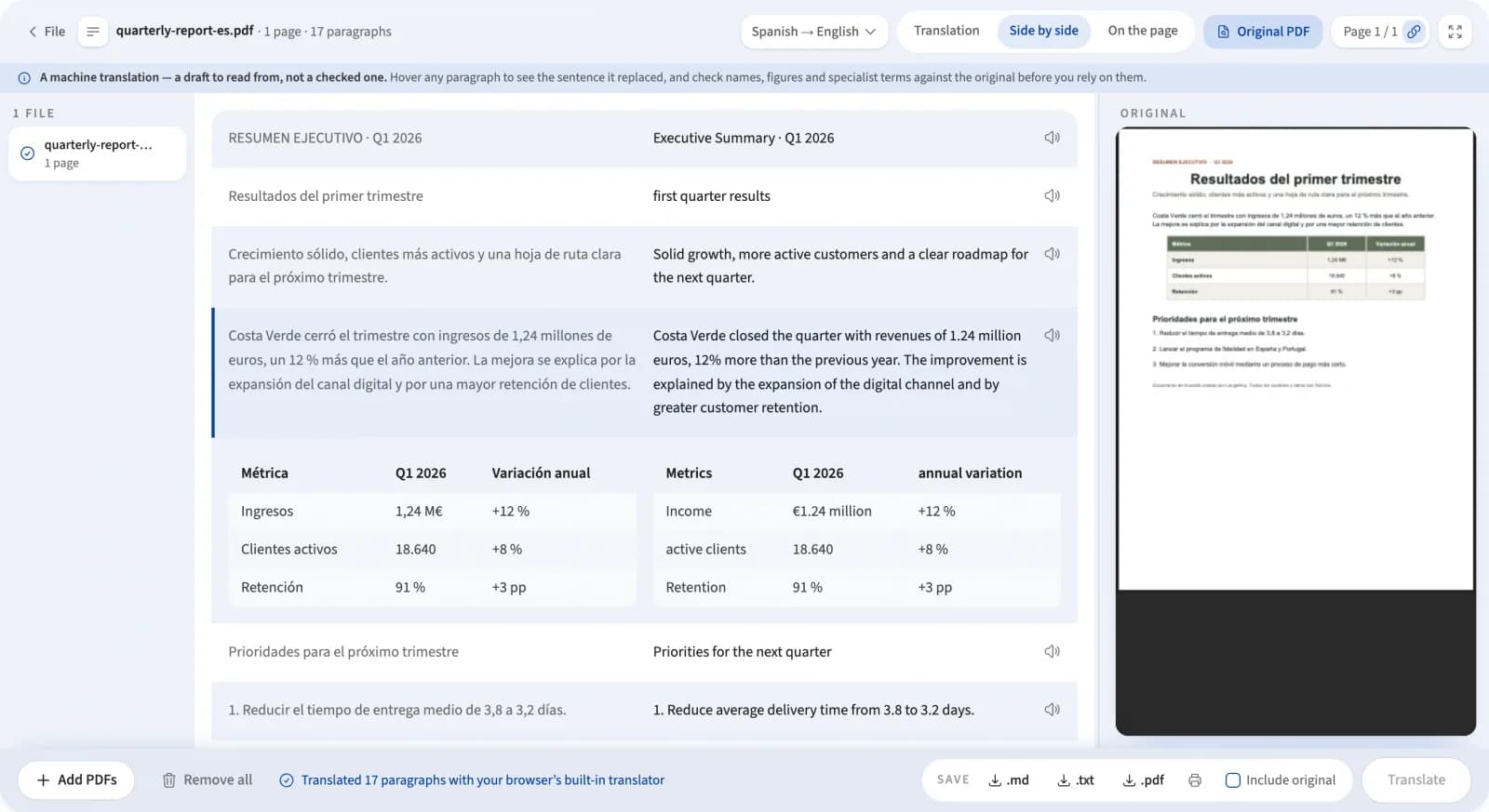Click the 18.640 cell in the Spanish table
The width and height of the screenshot is (1489, 812).
pos(415,550)
